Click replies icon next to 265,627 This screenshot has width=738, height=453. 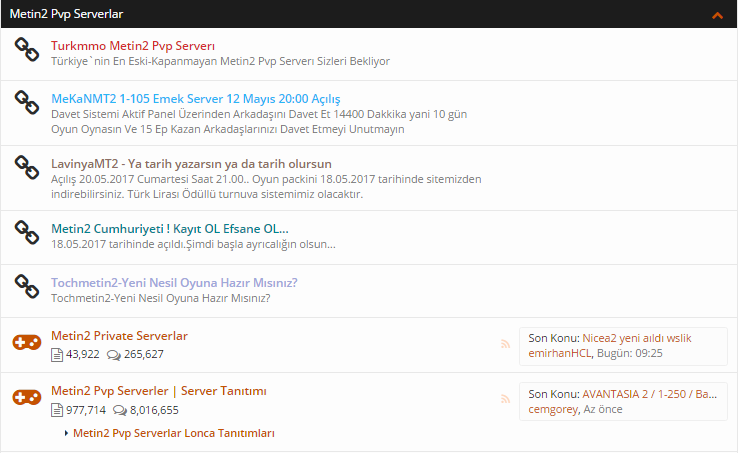coord(113,355)
